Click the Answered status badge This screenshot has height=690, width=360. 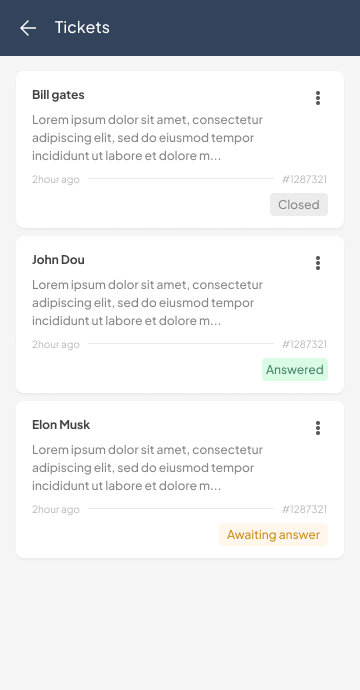[x=295, y=370]
